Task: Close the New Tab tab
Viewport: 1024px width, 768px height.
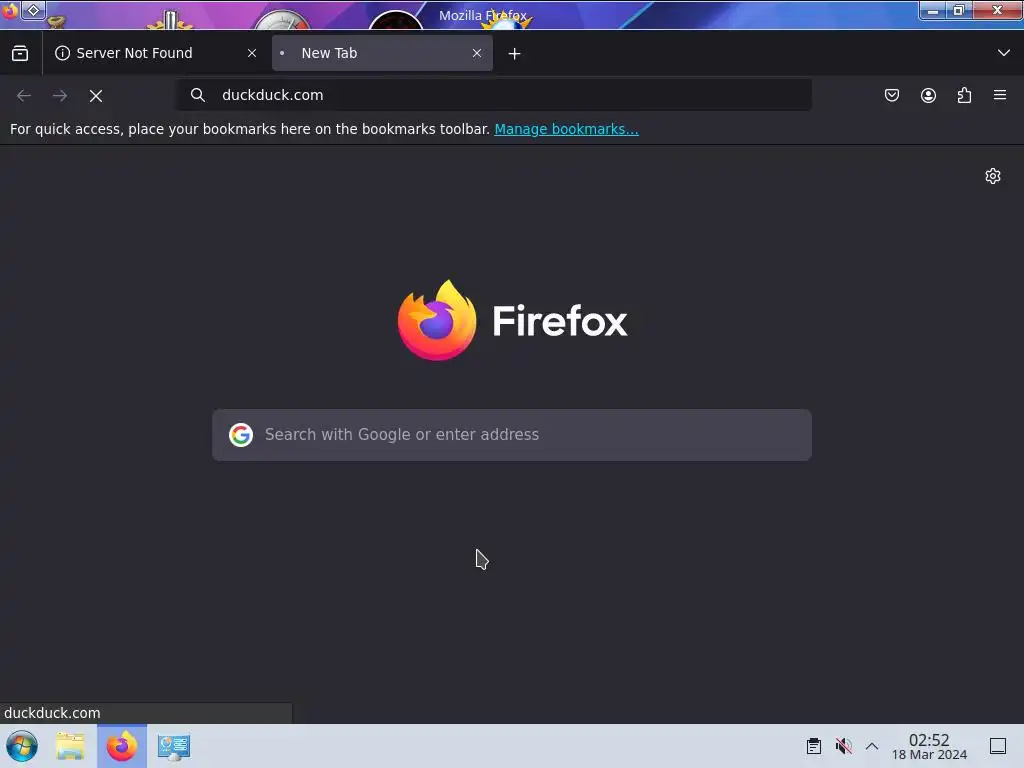Action: (477, 53)
